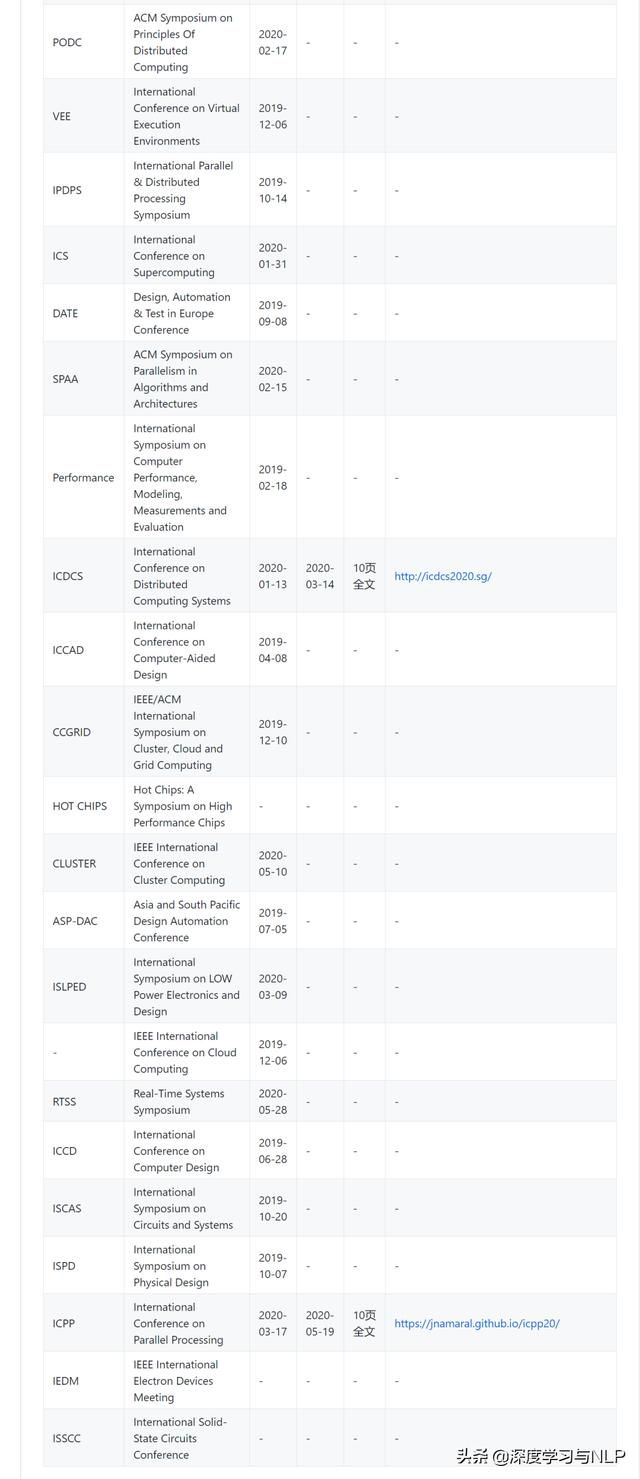640x1479 pixels.
Task: Click the Real-Time Systems Symposium name
Action: [179, 1101]
